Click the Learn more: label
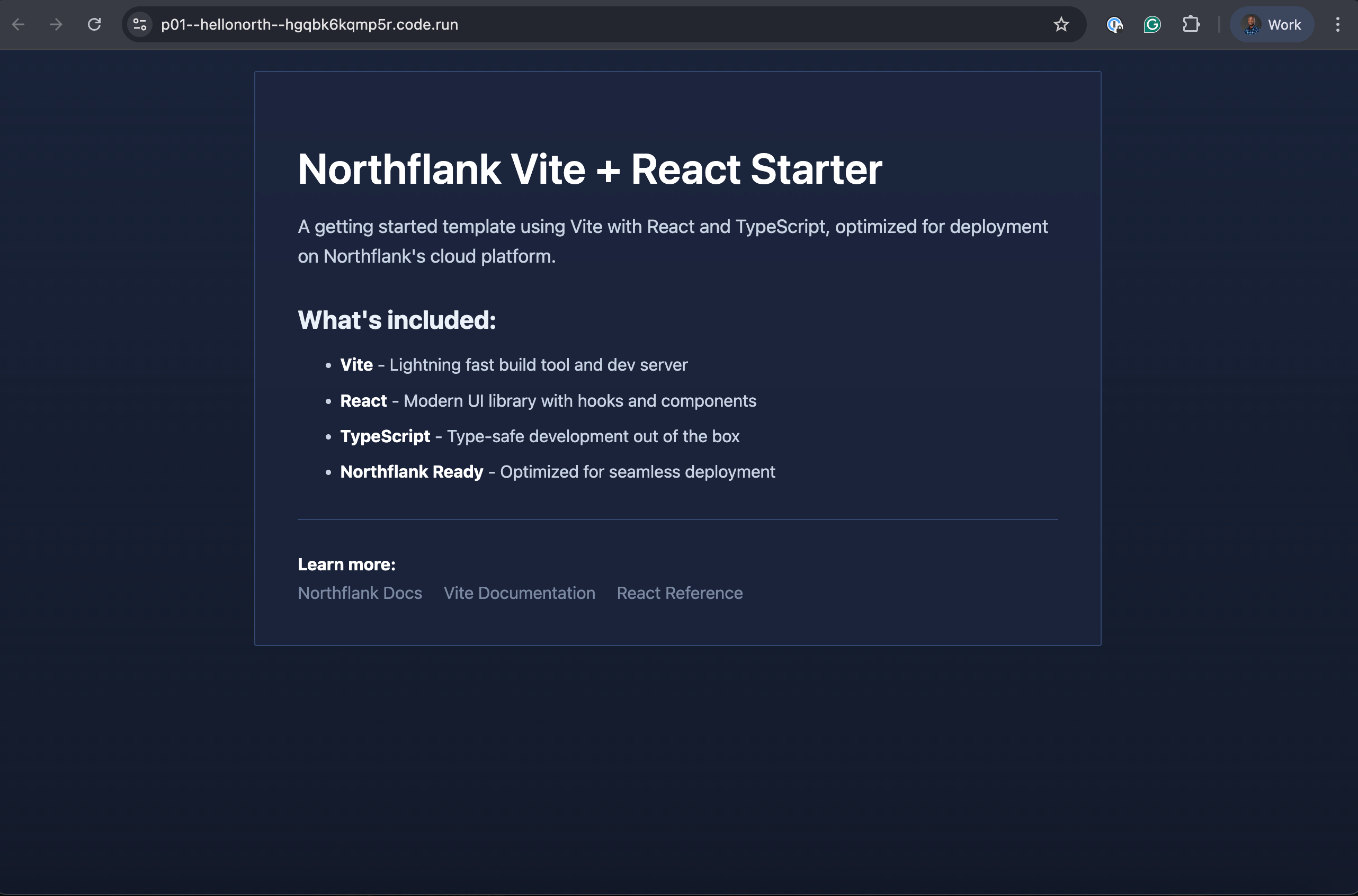This screenshot has width=1358, height=896. pos(346,565)
